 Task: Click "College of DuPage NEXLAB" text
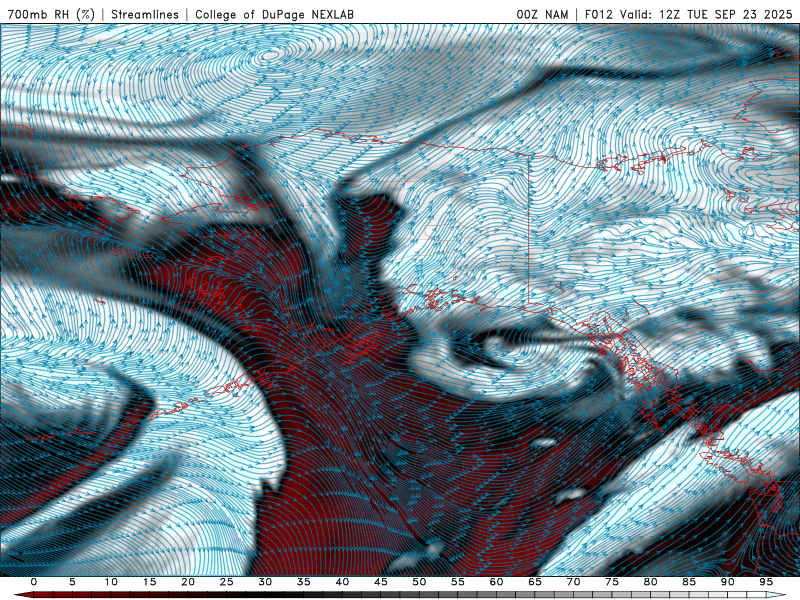coord(274,15)
